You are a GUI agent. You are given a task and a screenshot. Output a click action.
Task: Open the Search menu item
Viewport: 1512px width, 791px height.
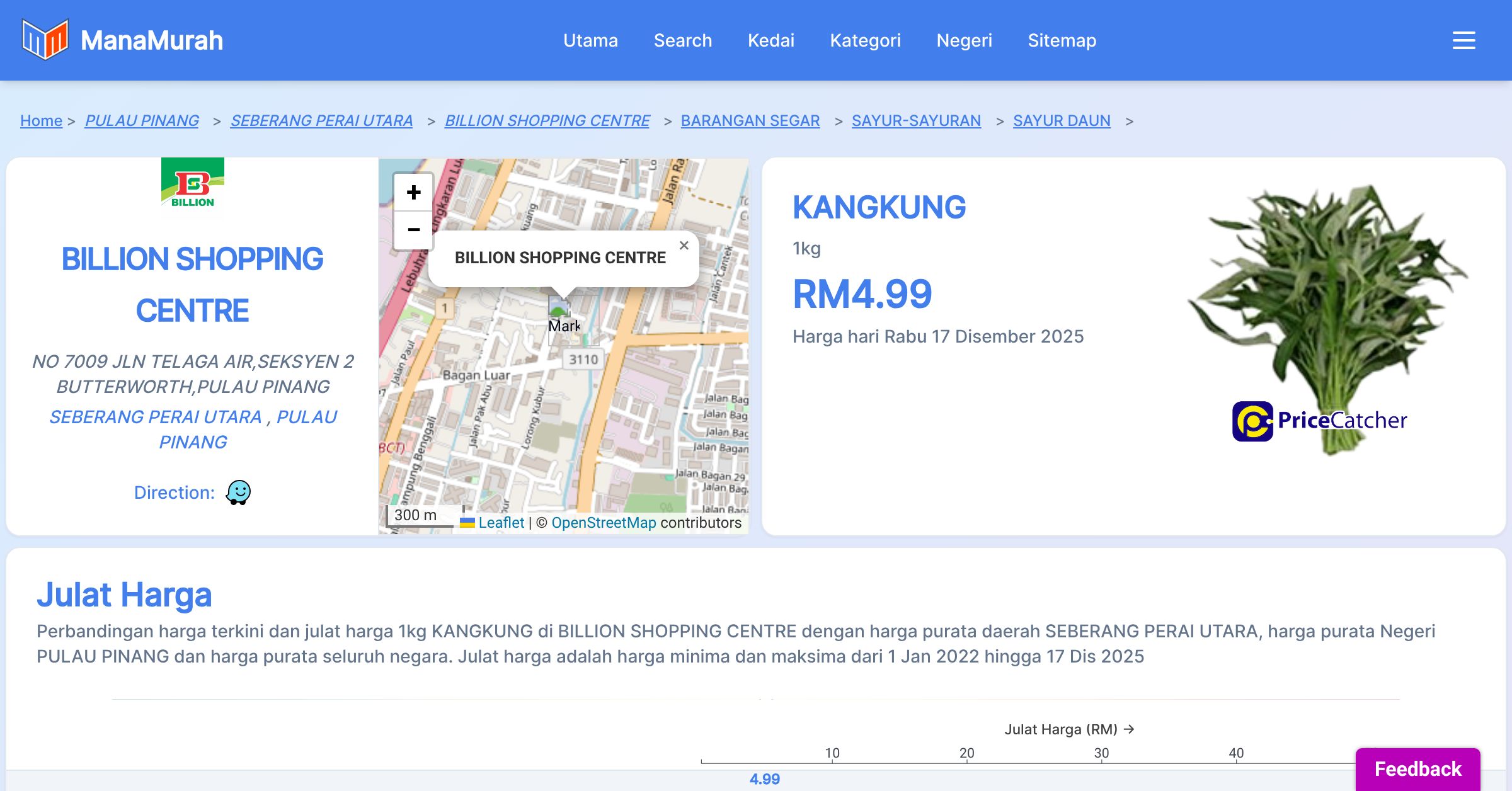pyautogui.click(x=682, y=40)
